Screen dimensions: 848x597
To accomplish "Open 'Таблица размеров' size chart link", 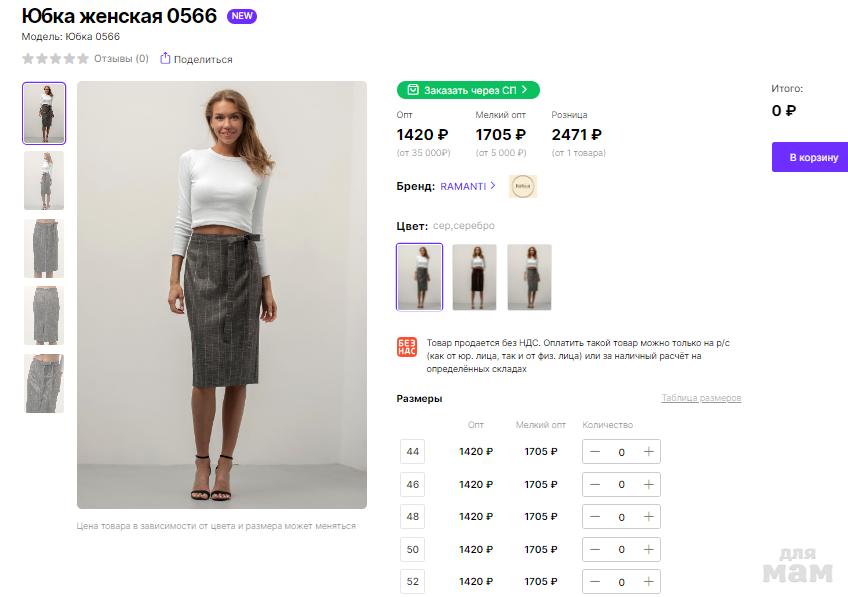I will pyautogui.click(x=701, y=398).
